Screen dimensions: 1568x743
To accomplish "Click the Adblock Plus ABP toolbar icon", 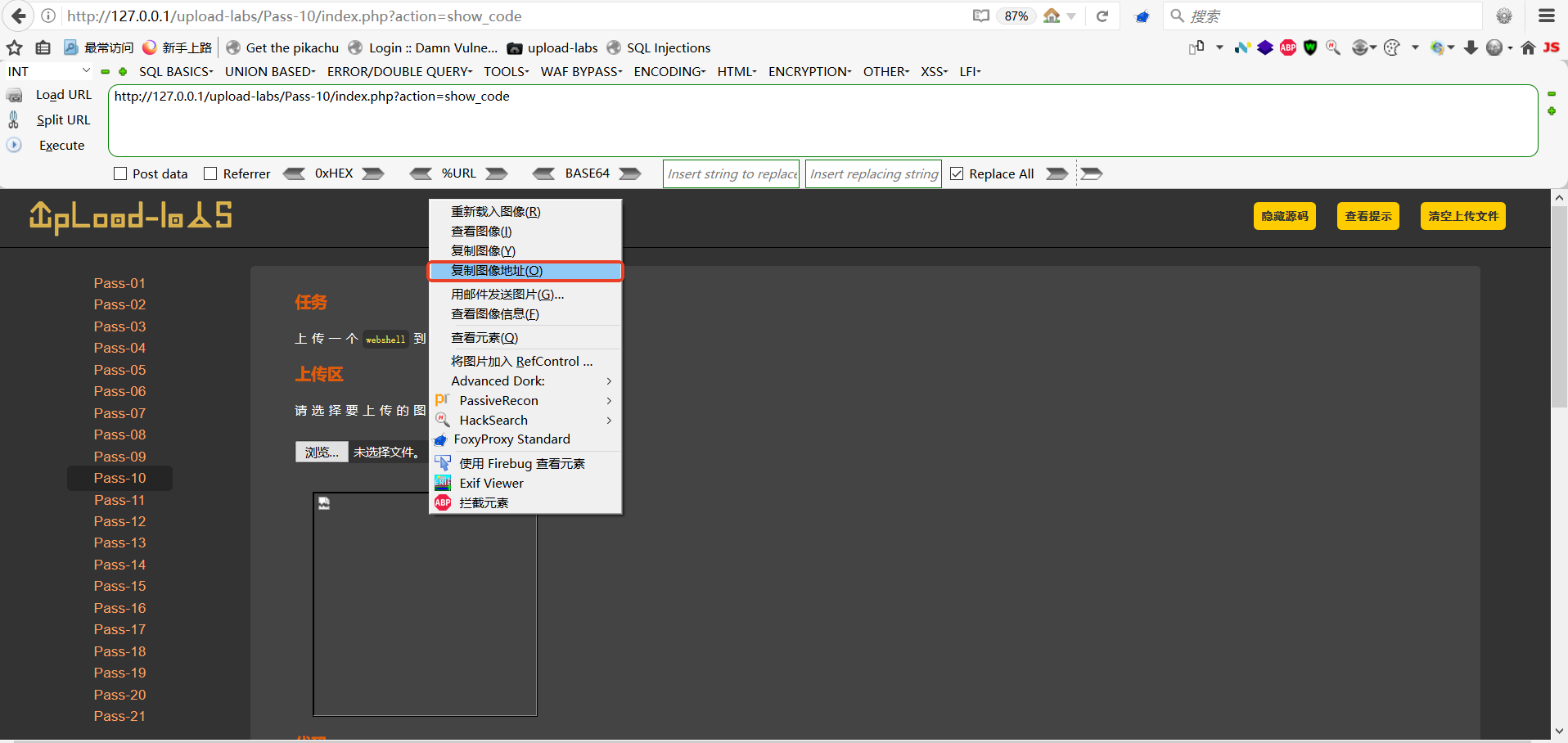I will [x=1288, y=47].
